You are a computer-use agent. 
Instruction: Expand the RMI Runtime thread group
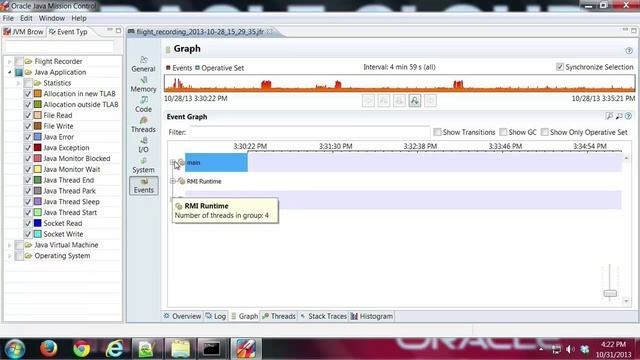172,181
